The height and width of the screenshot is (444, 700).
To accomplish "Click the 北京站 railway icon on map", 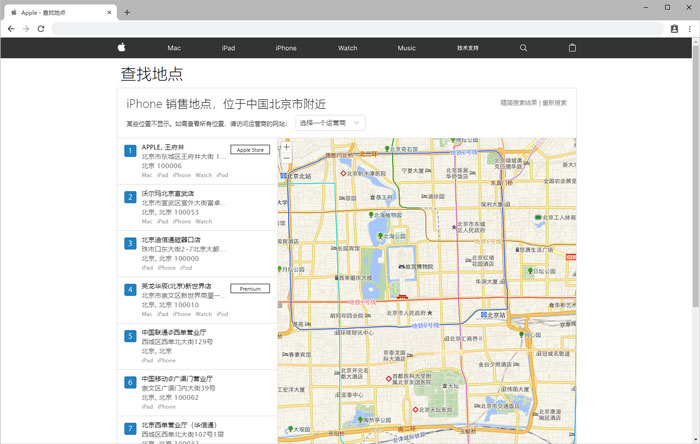I will (483, 315).
